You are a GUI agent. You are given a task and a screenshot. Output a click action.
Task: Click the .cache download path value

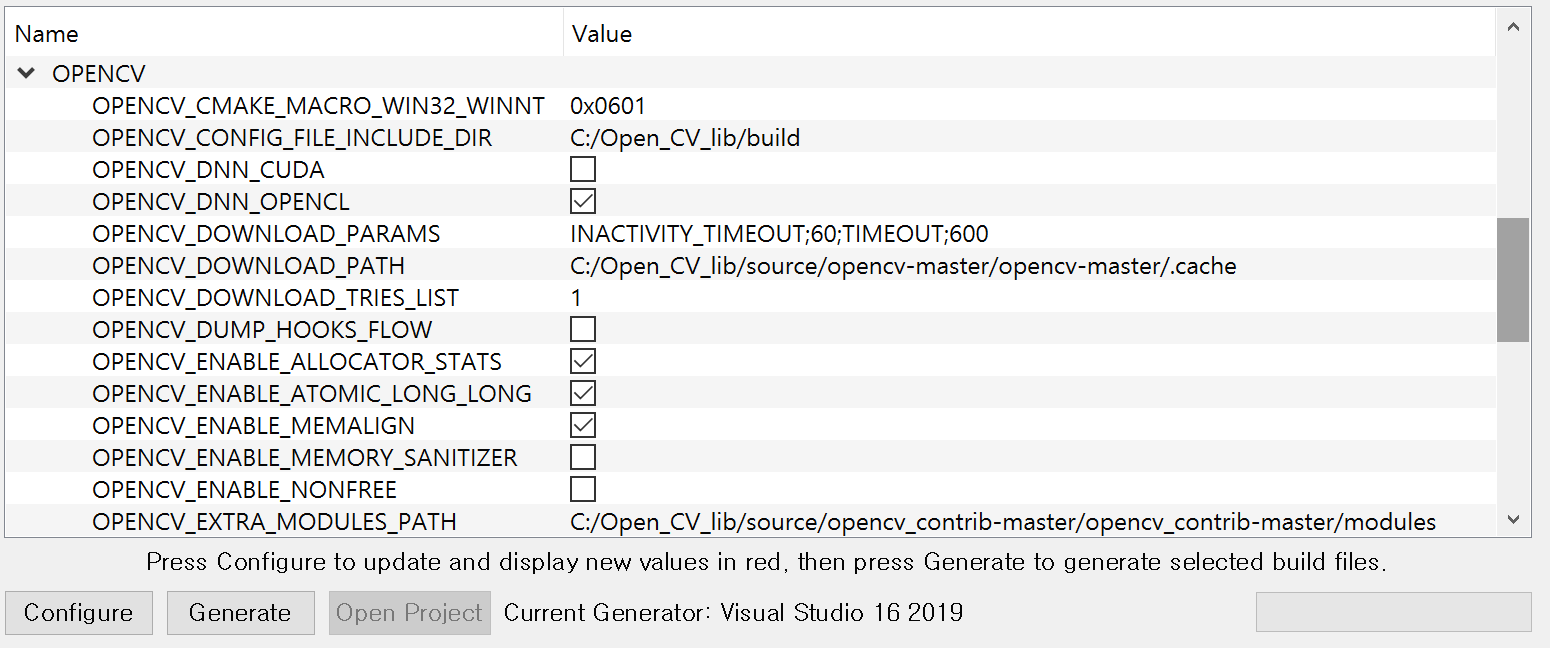point(903,265)
